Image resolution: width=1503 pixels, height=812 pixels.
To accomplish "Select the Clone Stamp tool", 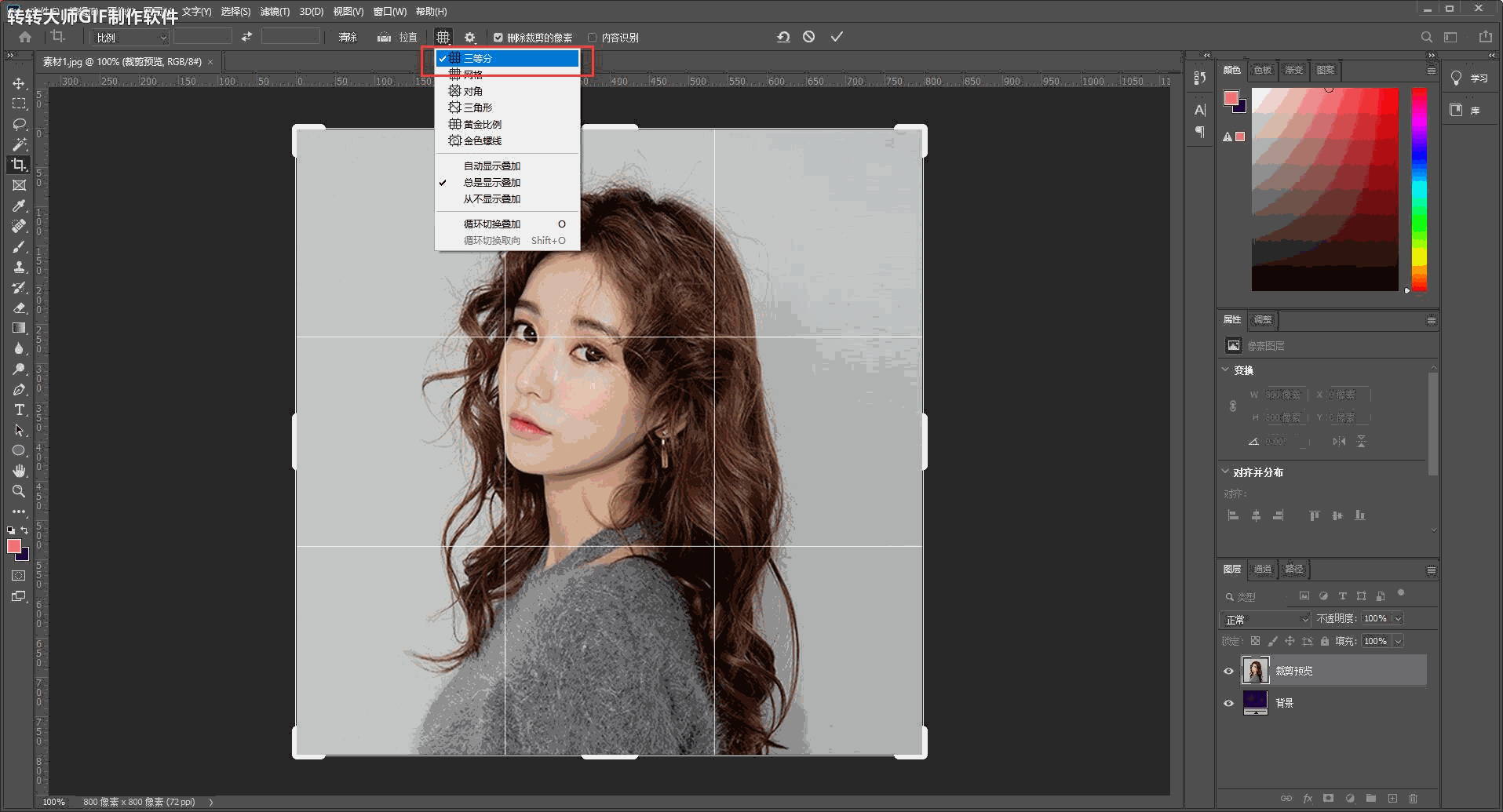I will coord(19,267).
